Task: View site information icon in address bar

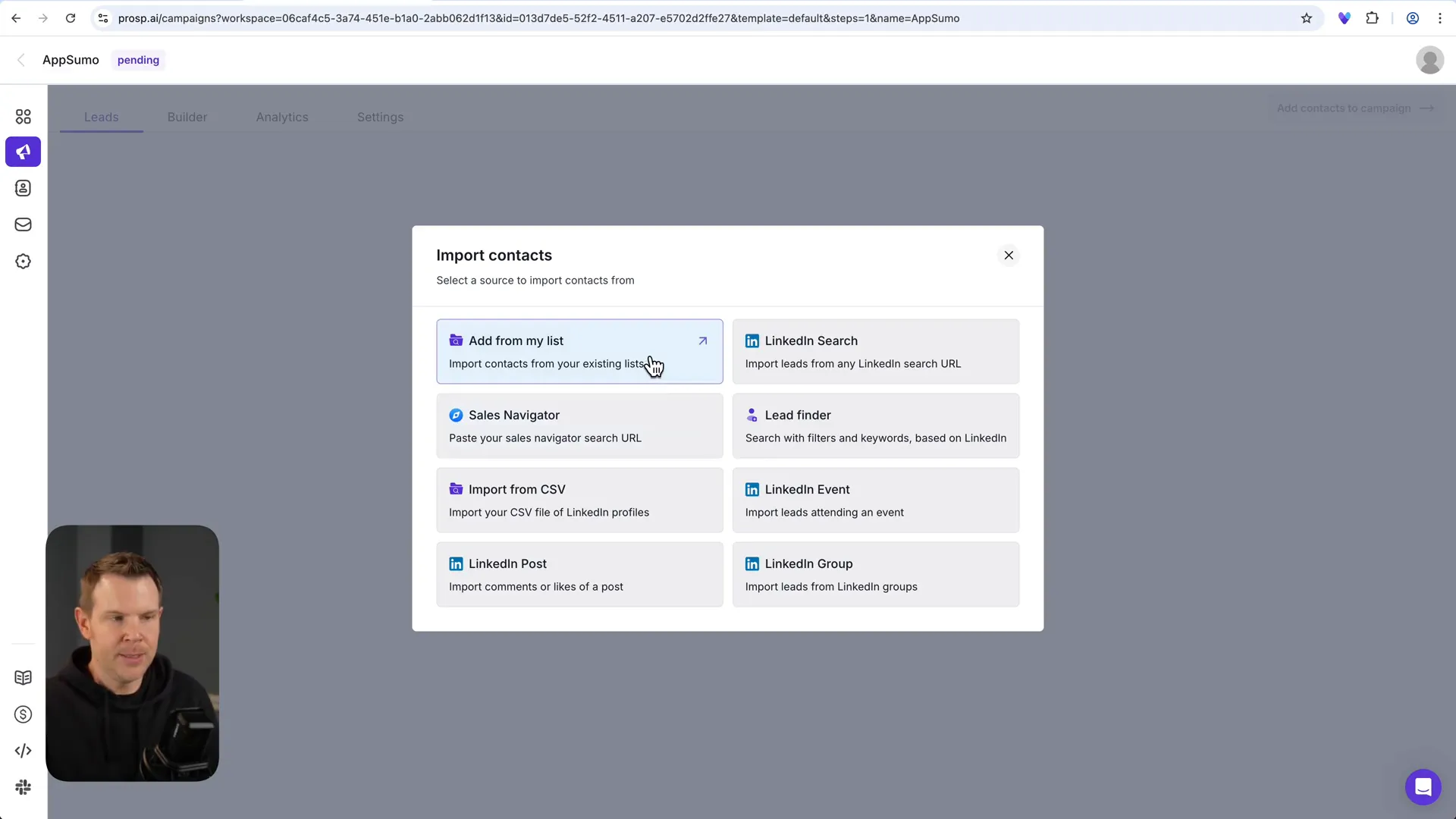Action: click(103, 18)
